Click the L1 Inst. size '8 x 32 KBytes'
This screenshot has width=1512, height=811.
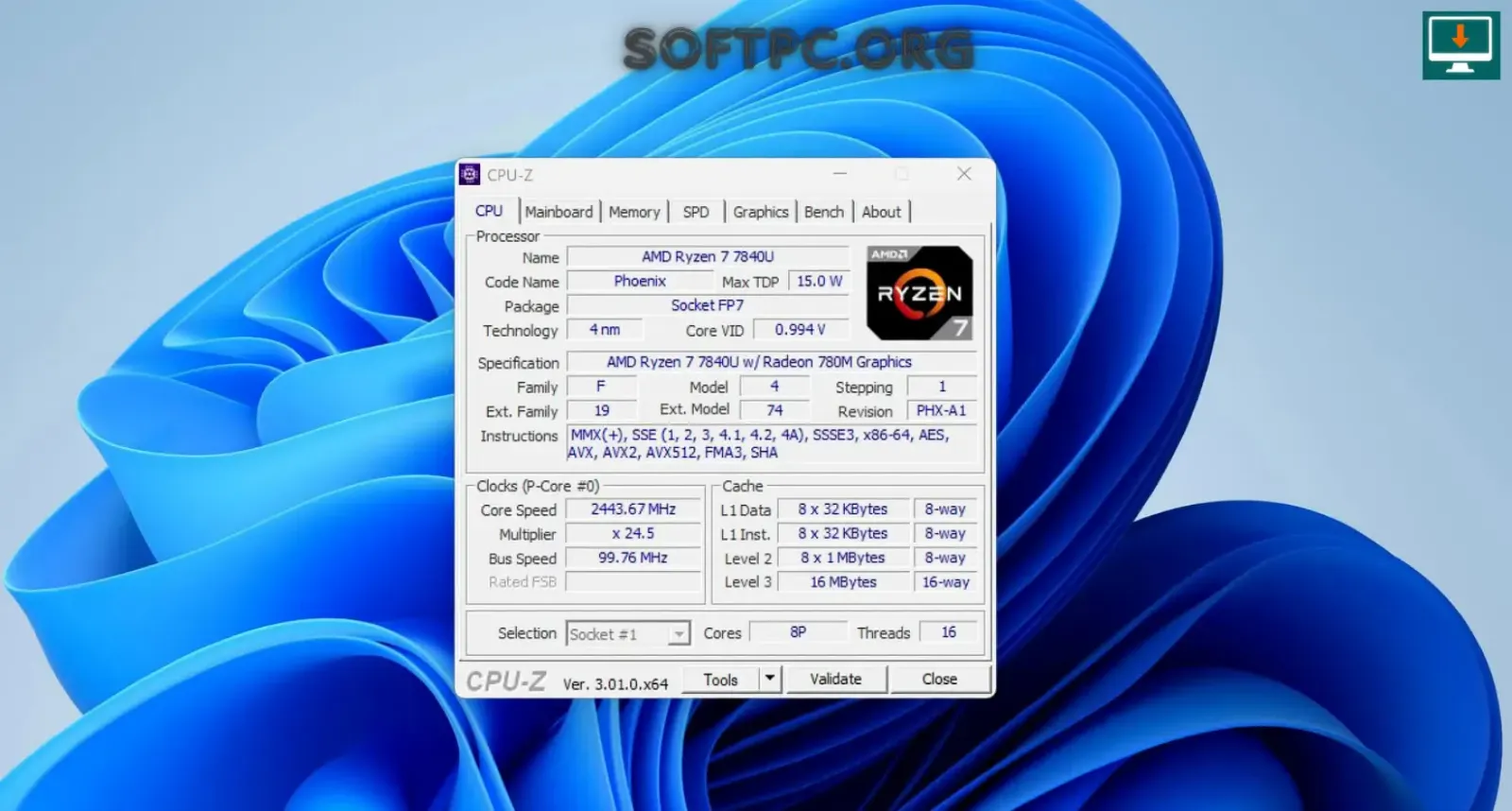[843, 534]
